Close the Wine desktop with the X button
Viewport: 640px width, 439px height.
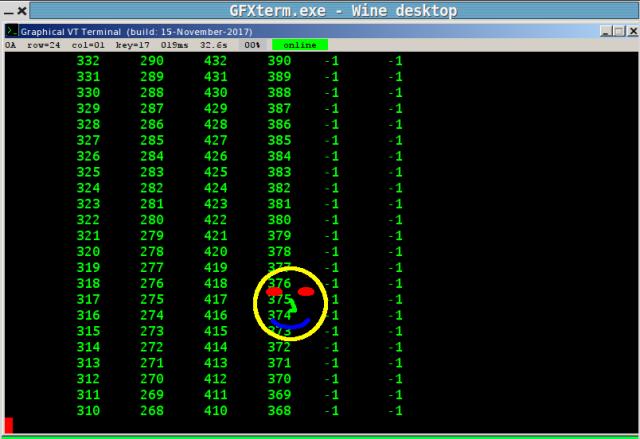[24, 11]
